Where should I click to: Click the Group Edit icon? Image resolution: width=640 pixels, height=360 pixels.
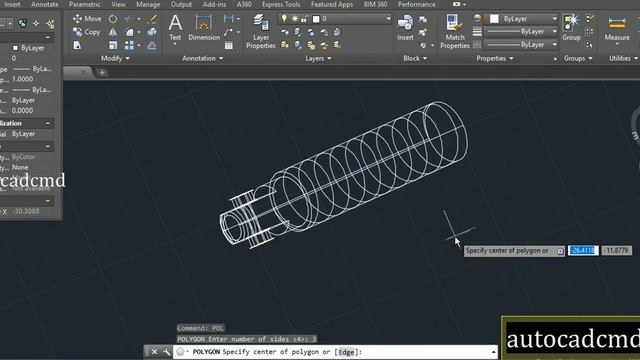point(589,32)
